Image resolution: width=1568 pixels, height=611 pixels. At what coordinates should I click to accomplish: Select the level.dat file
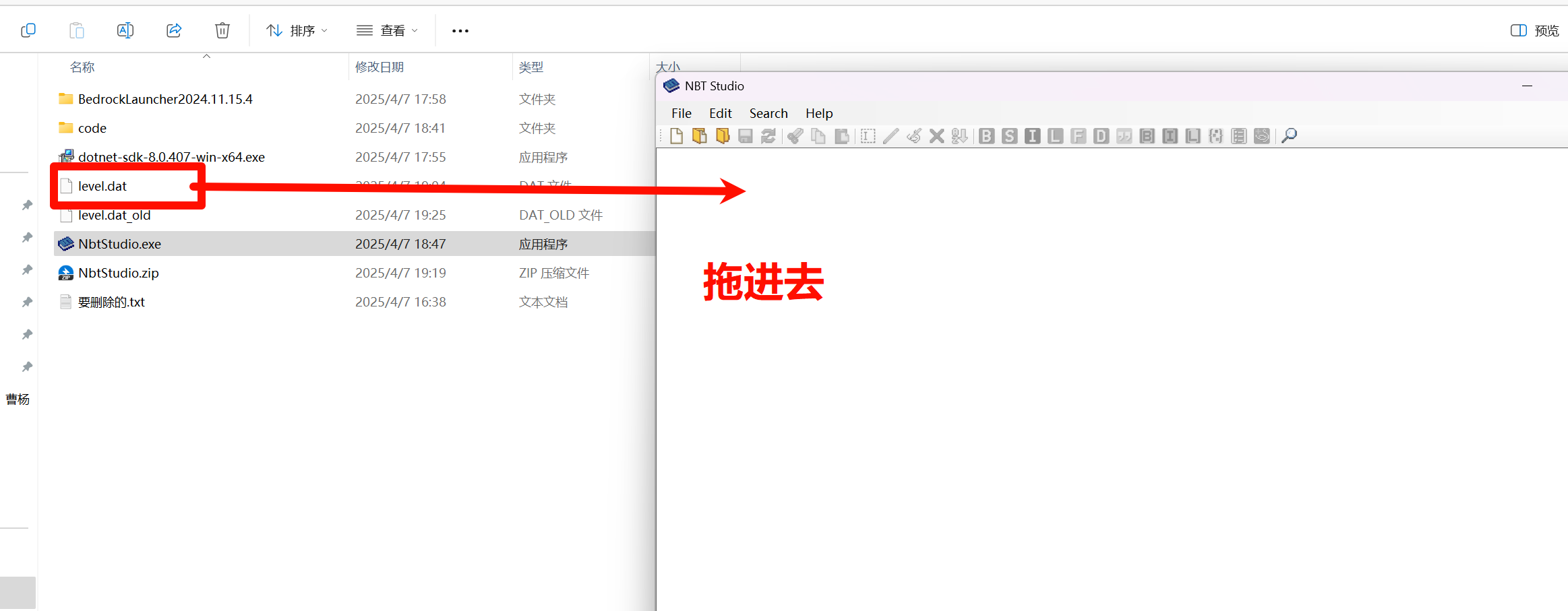(x=102, y=186)
